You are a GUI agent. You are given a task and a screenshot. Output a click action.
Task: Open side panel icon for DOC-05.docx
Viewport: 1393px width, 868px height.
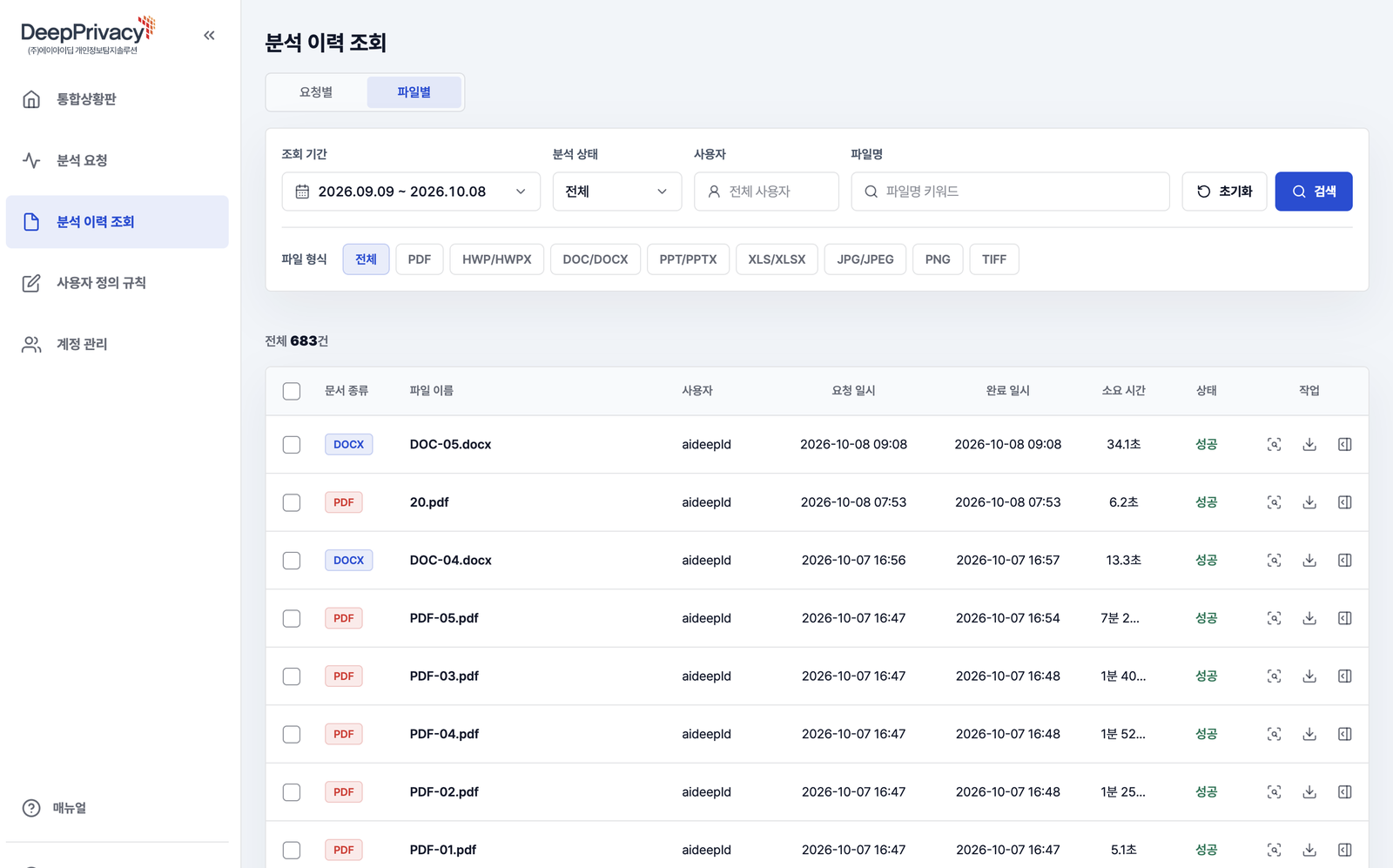1345,445
